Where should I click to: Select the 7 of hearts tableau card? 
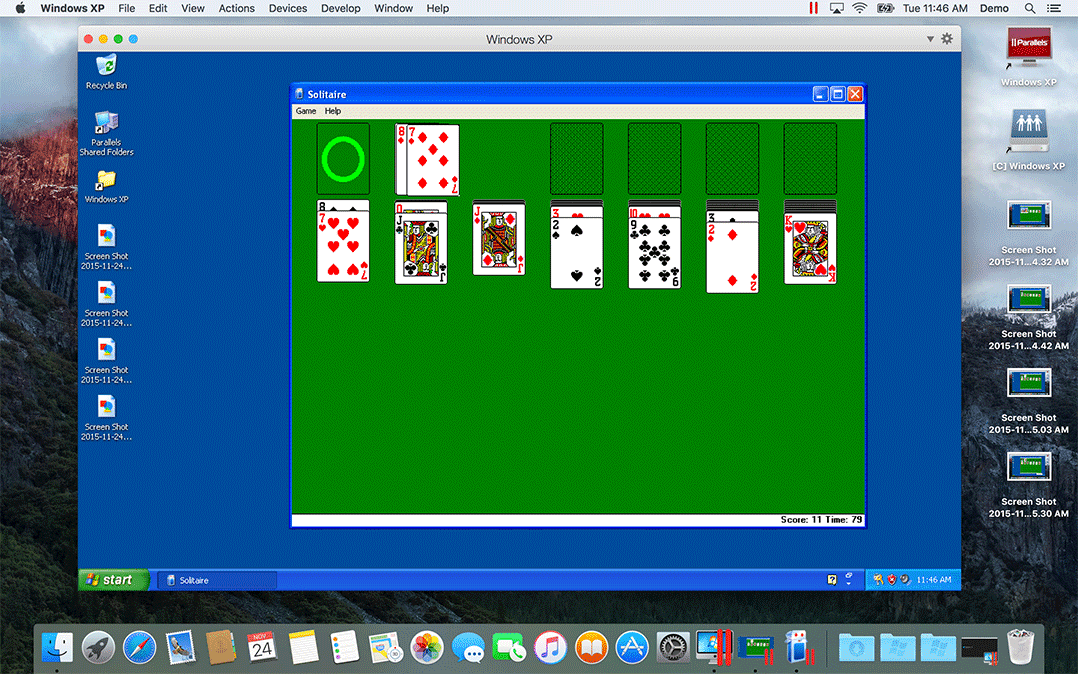click(x=343, y=246)
